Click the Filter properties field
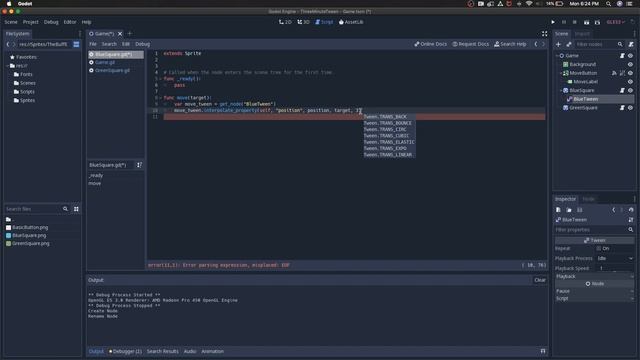 (594, 230)
